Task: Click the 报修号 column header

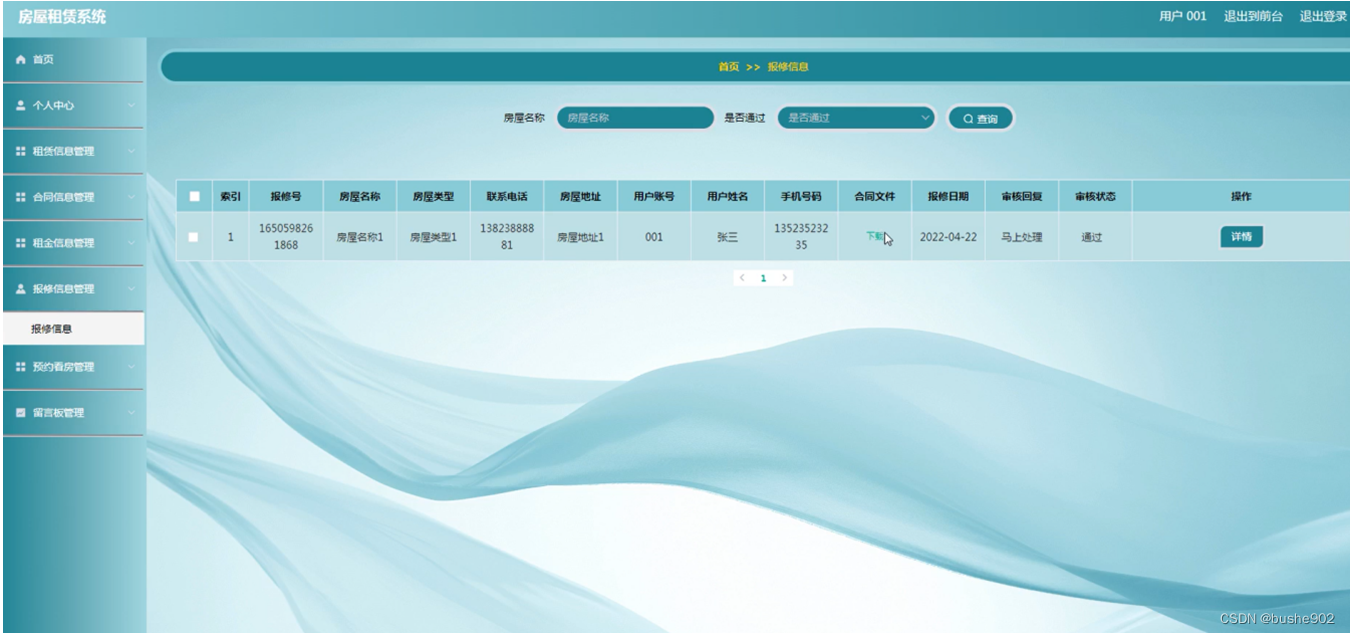Action: 286,197
